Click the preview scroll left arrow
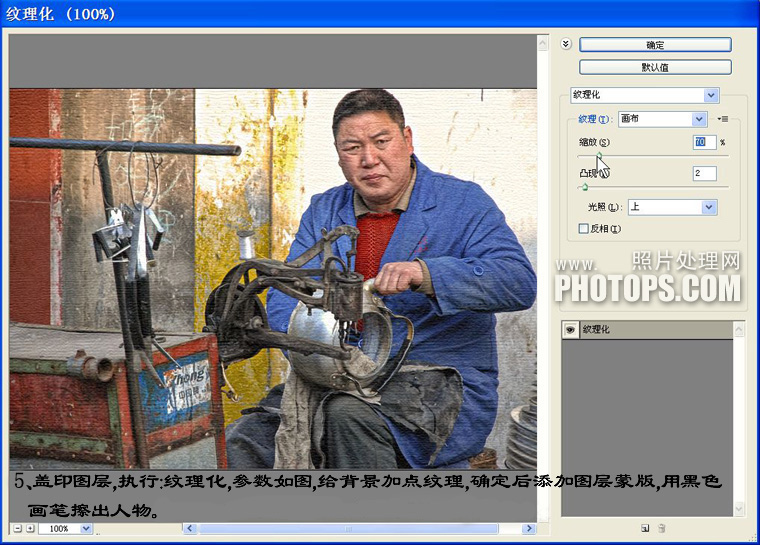The image size is (760, 545). [190, 529]
